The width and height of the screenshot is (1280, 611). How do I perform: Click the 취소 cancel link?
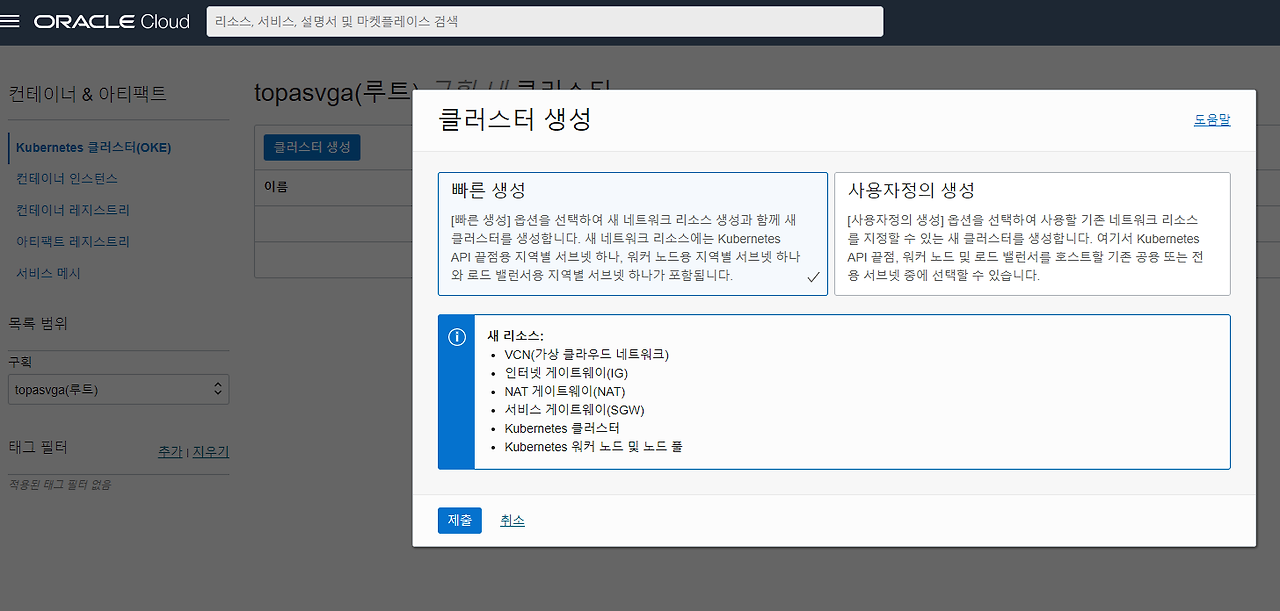click(512, 520)
